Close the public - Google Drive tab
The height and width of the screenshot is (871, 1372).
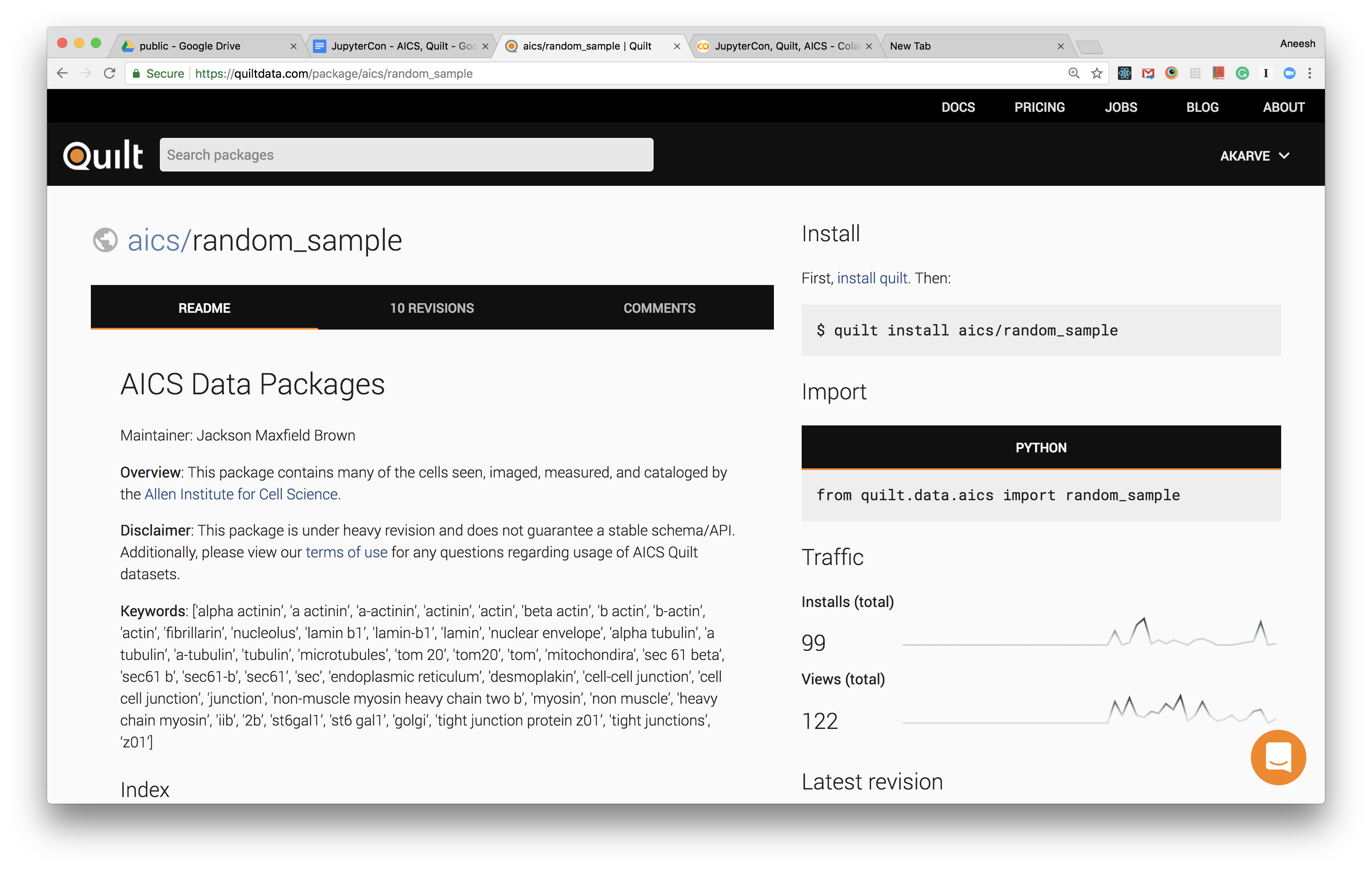click(294, 46)
